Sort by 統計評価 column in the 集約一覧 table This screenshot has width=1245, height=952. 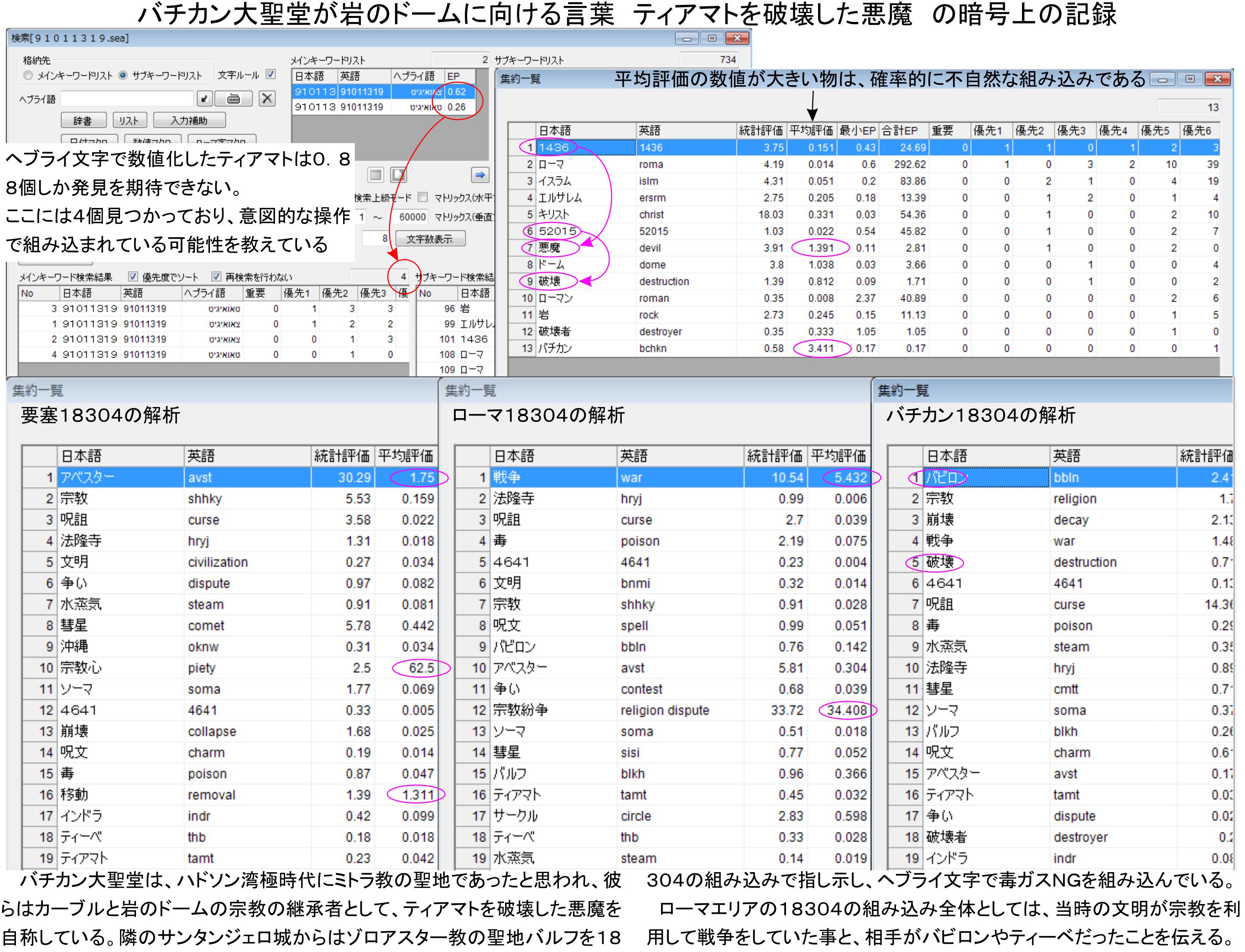761,131
